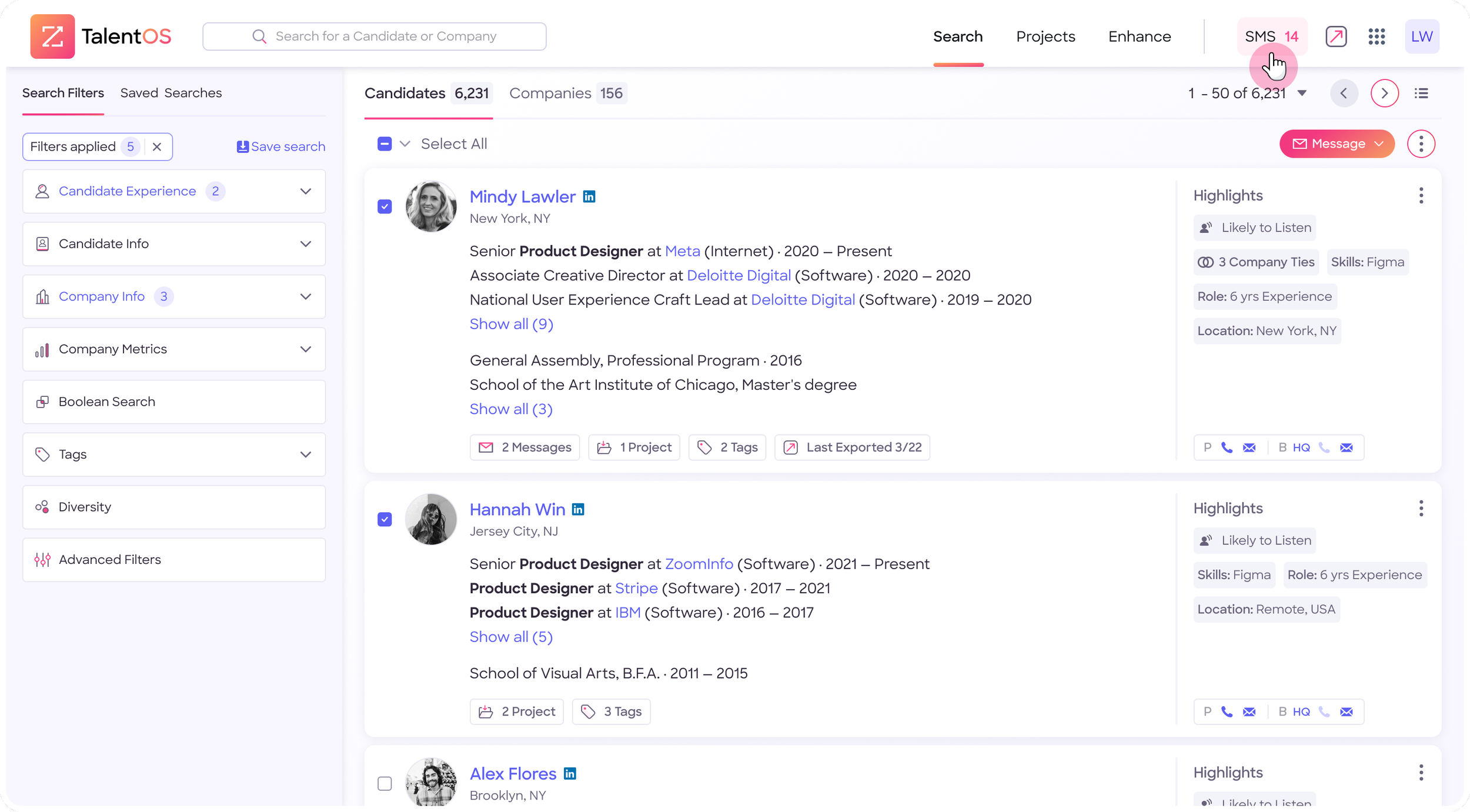Open the Saved Searches tab

[171, 93]
